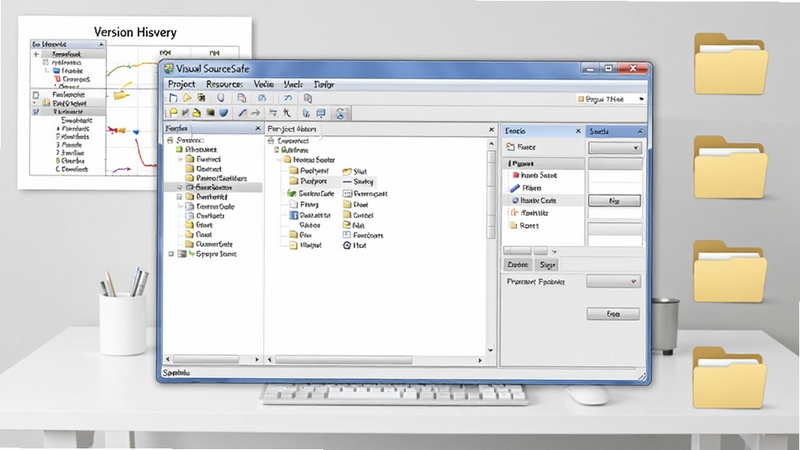Close the right panel list pane

coord(578,131)
